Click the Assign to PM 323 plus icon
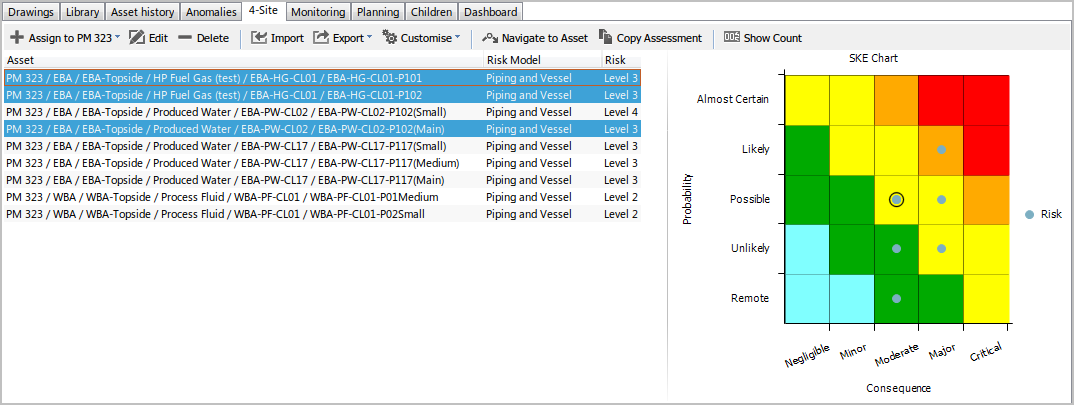This screenshot has width=1074, height=405. coord(17,38)
